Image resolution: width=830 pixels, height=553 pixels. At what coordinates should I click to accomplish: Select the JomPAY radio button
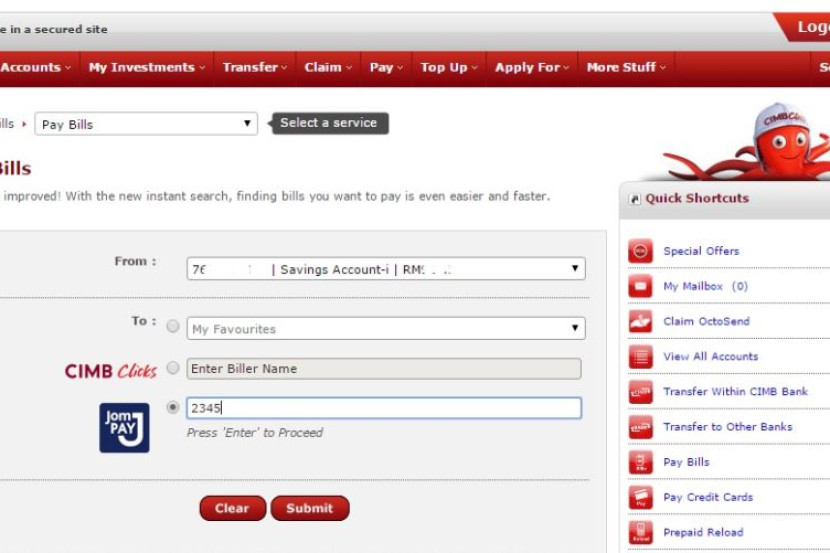(x=173, y=408)
